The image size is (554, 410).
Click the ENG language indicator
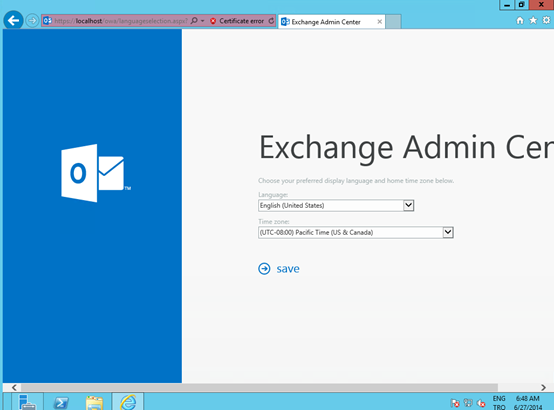tap(499, 399)
